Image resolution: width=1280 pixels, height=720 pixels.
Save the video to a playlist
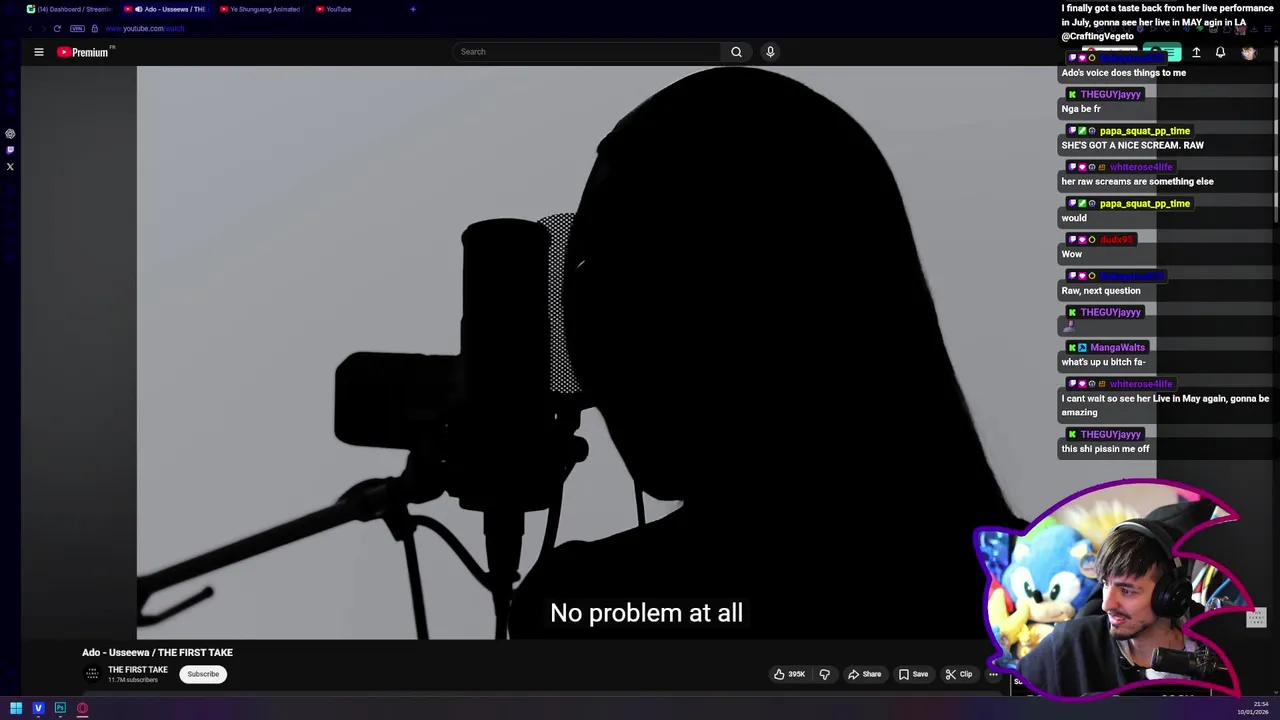click(x=912, y=674)
